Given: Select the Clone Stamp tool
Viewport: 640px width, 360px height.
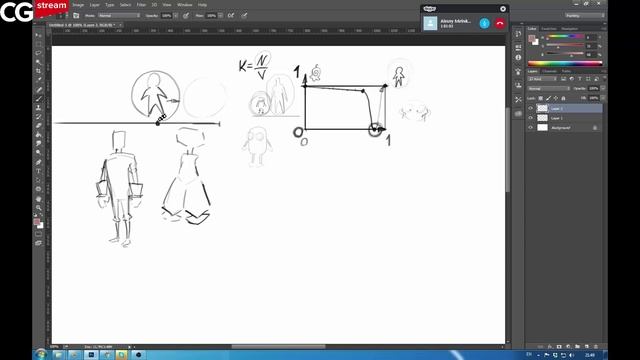Looking at the screenshot, I should click(38, 108).
